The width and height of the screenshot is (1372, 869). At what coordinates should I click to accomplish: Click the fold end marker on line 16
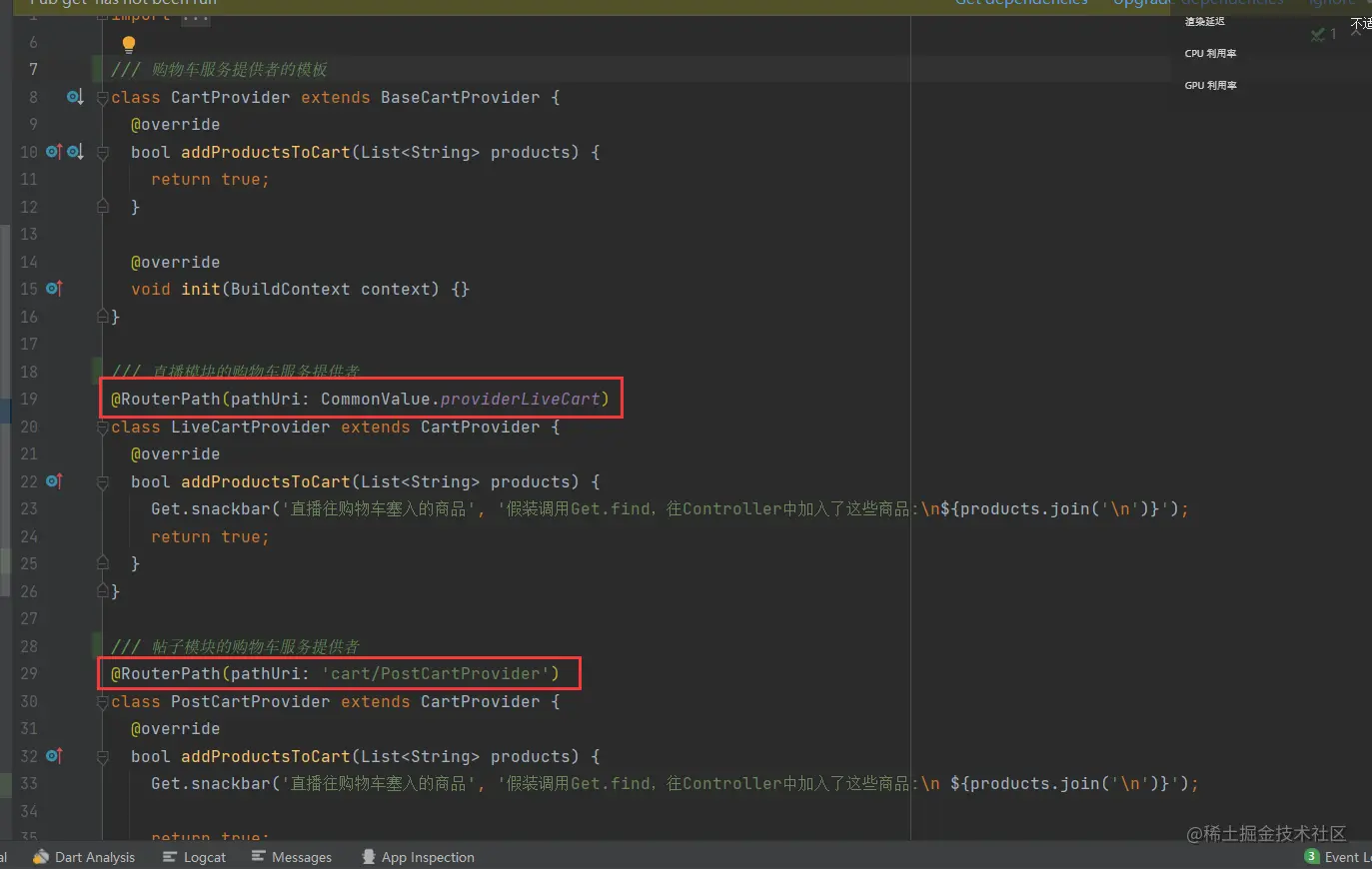pyautogui.click(x=103, y=317)
